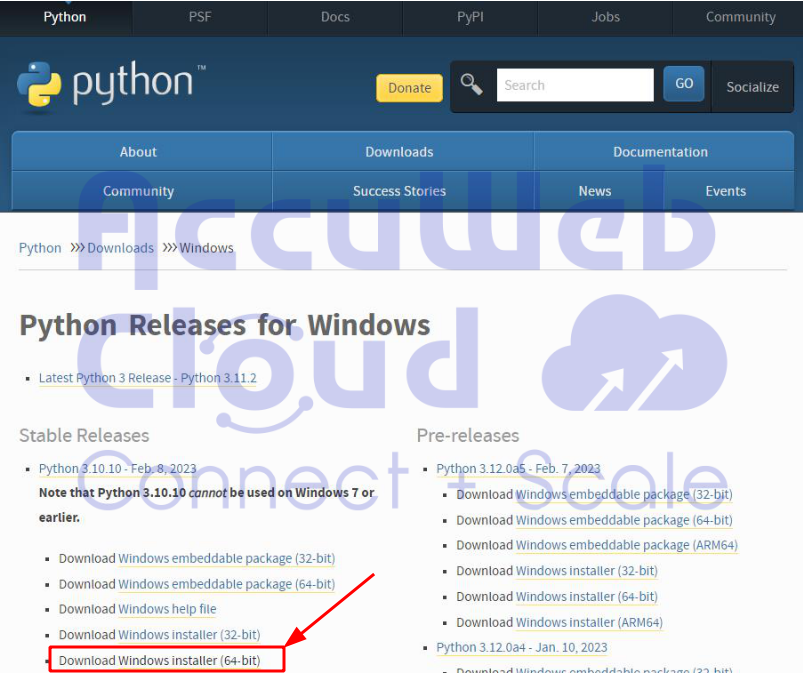This screenshot has height=676, width=803.
Task: Open Success Stories navigation item
Action: coord(399,191)
